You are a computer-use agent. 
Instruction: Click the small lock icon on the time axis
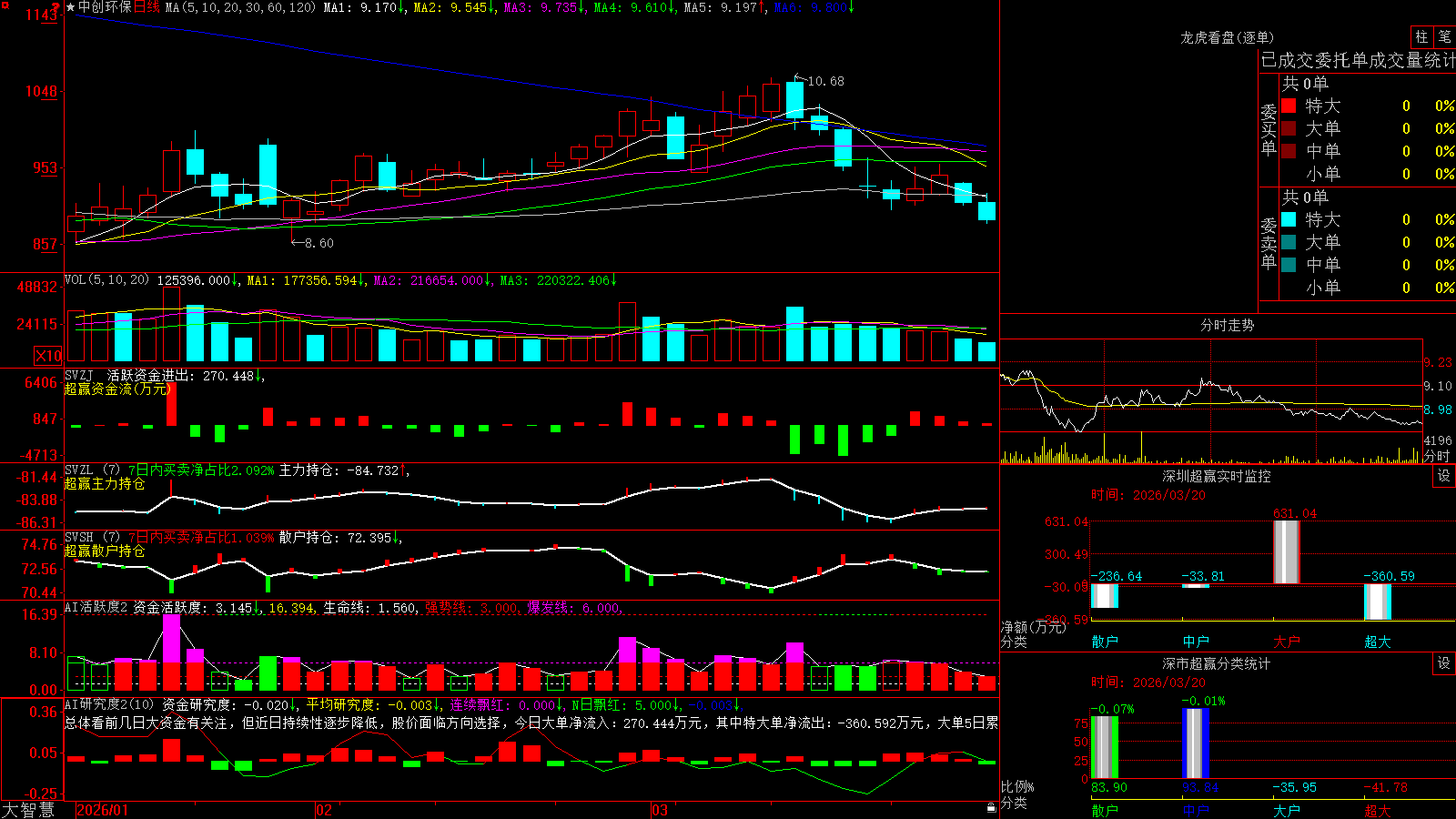click(992, 808)
